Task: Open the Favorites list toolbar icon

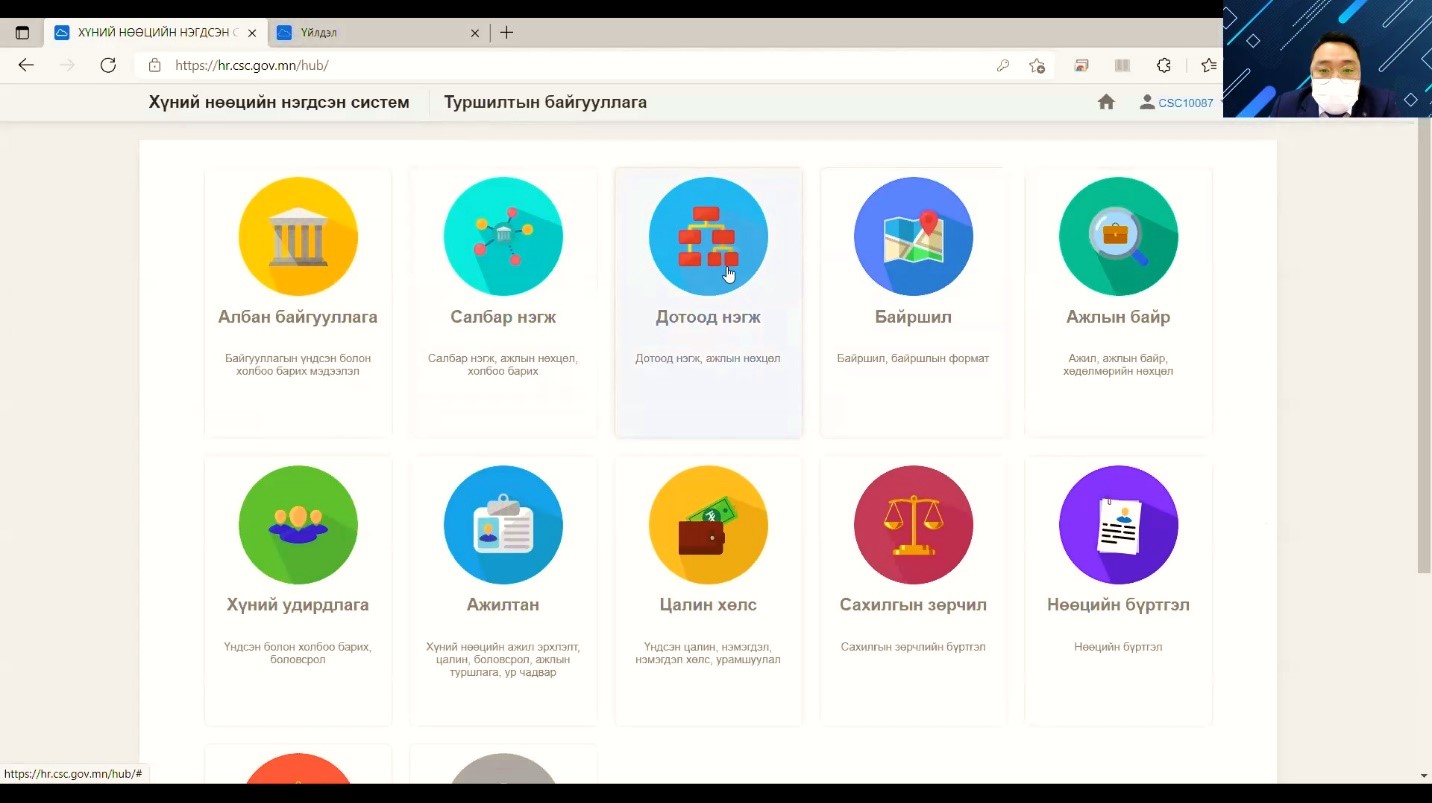Action: pyautogui.click(x=1208, y=65)
